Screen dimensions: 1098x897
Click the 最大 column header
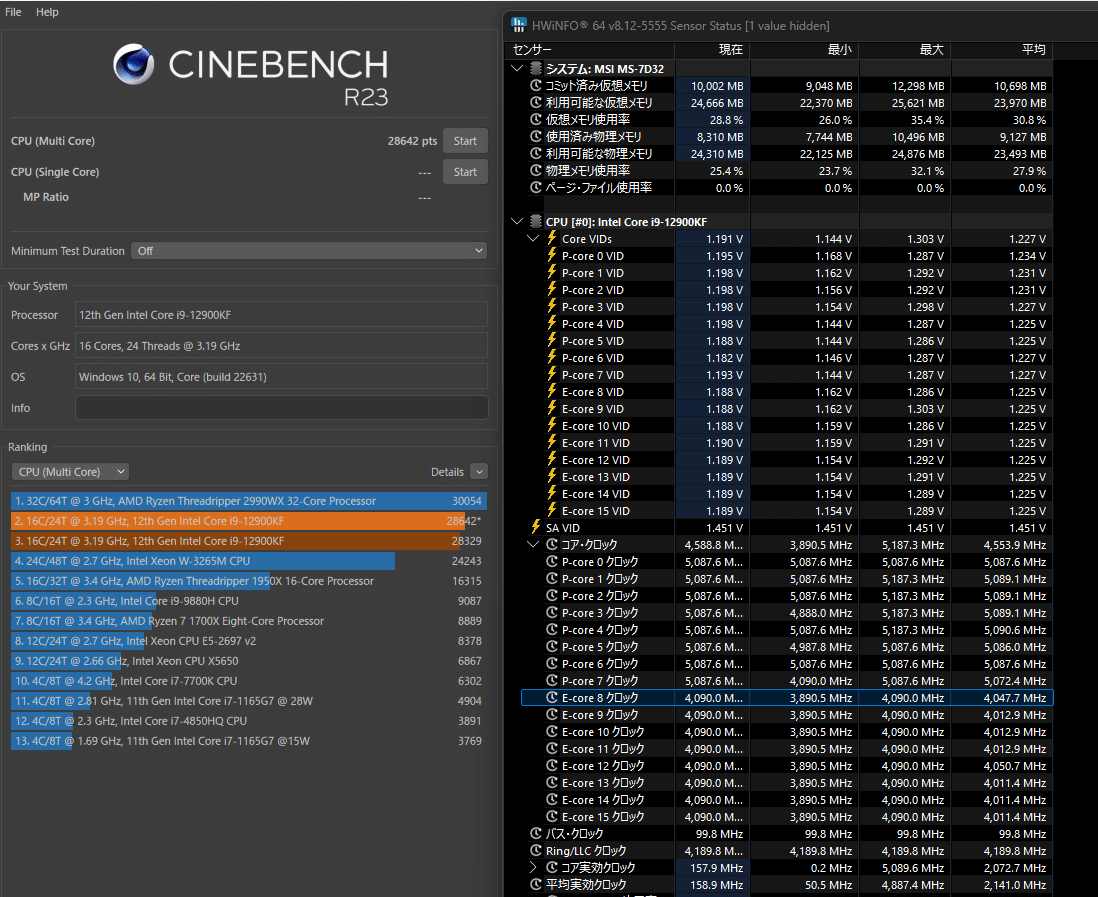click(x=905, y=50)
